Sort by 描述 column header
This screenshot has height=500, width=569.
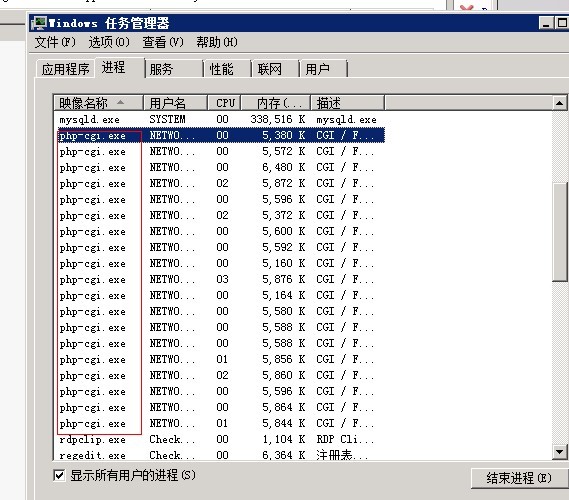pos(348,103)
